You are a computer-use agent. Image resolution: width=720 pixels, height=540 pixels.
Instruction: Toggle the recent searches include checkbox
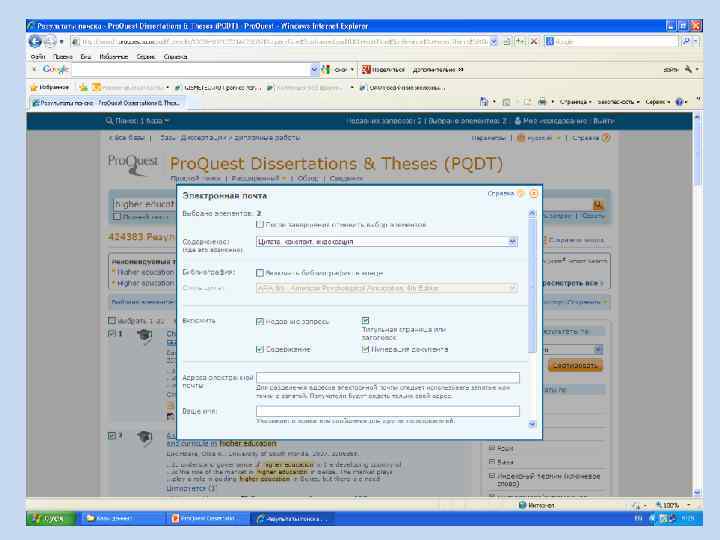(x=260, y=321)
